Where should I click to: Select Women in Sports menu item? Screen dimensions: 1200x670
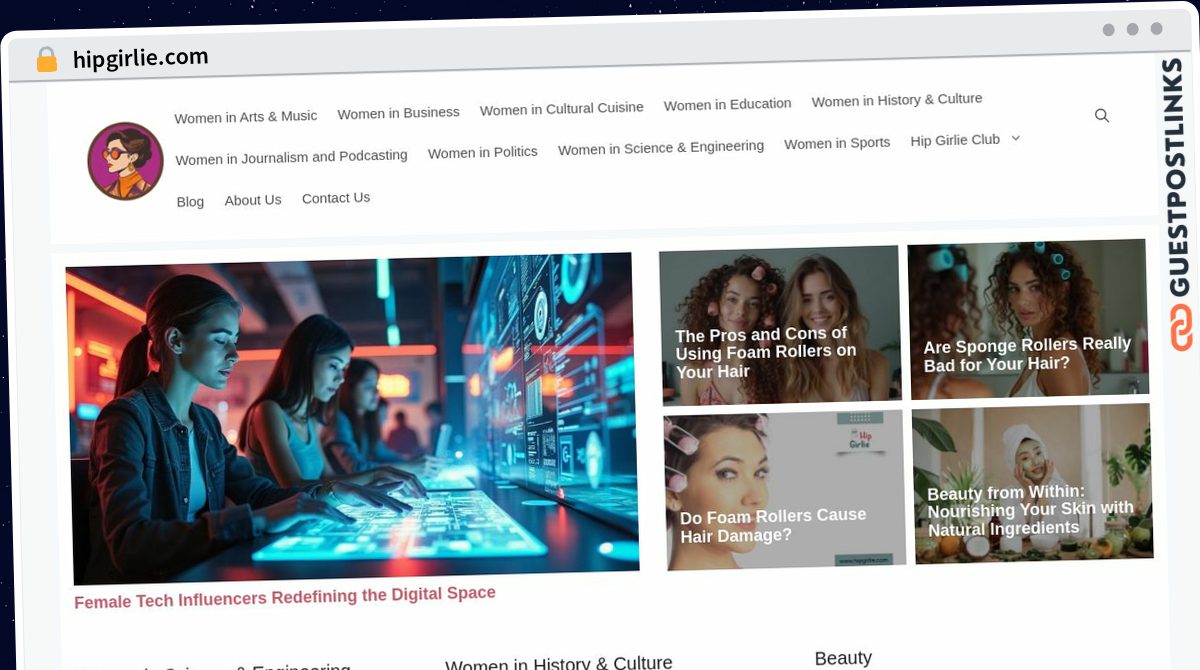[837, 143]
